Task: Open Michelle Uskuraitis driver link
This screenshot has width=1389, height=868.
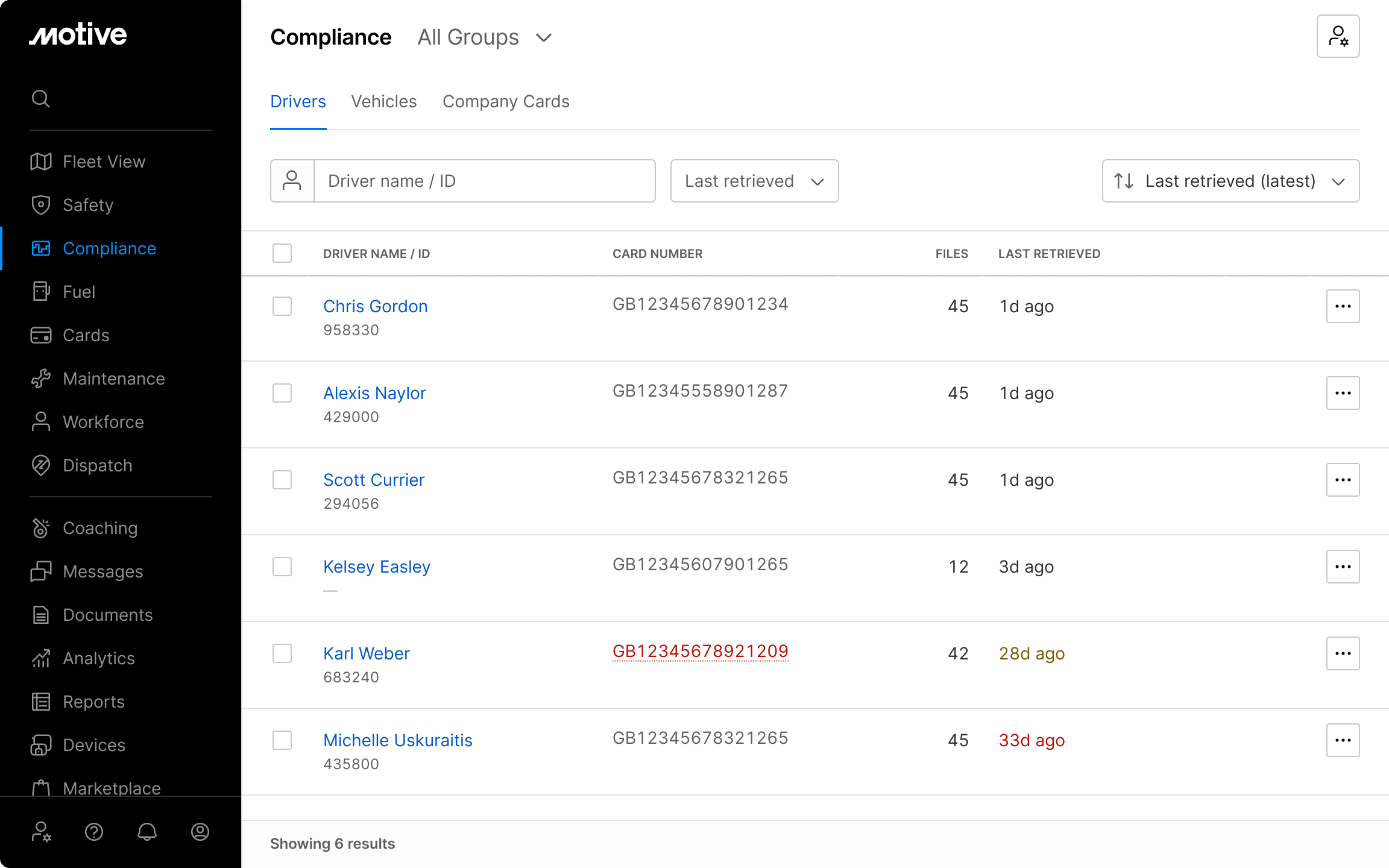Action: (x=398, y=740)
